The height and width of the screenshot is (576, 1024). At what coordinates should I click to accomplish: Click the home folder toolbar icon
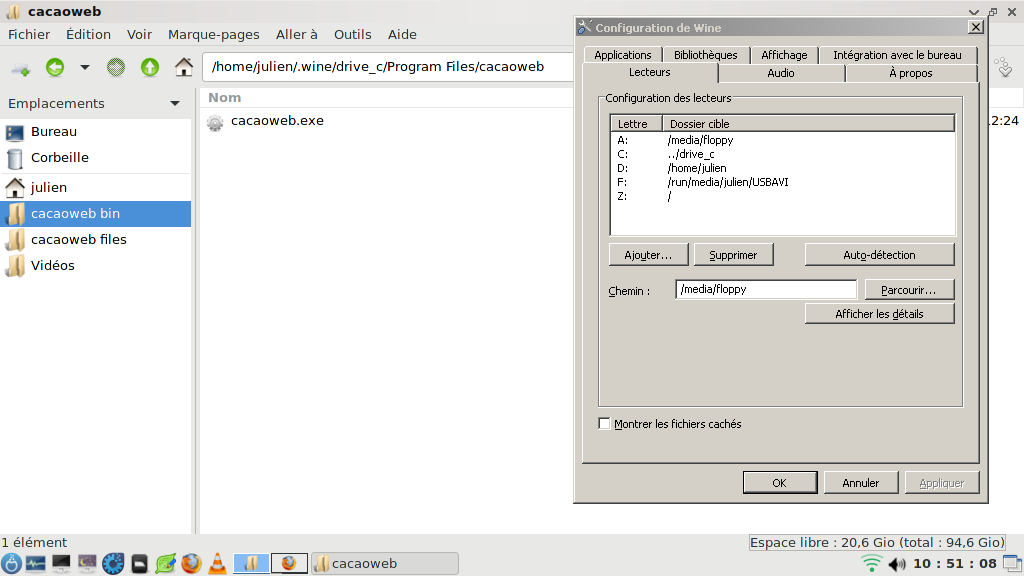pos(184,67)
